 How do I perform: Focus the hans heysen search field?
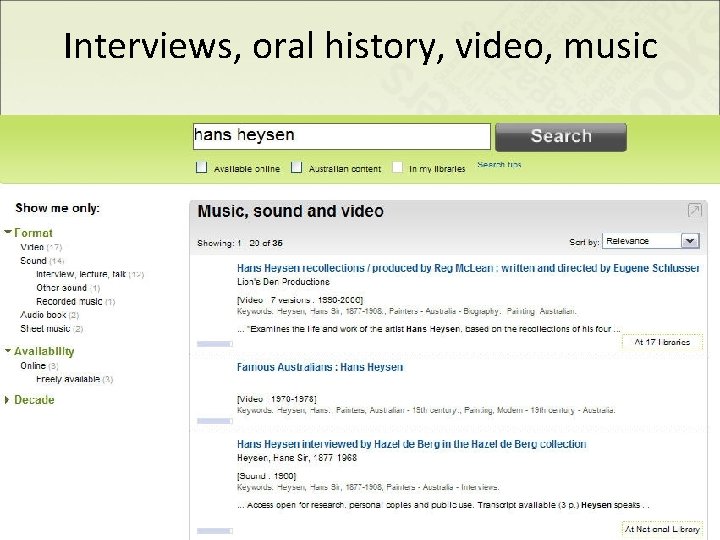[x=342, y=136]
